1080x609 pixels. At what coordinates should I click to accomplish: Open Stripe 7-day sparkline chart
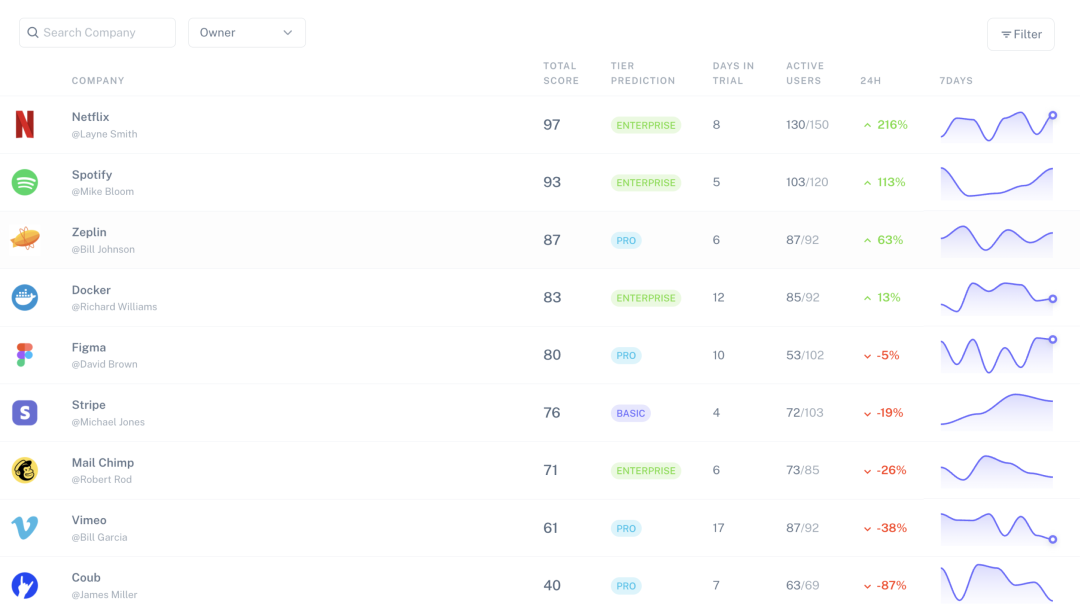point(997,411)
